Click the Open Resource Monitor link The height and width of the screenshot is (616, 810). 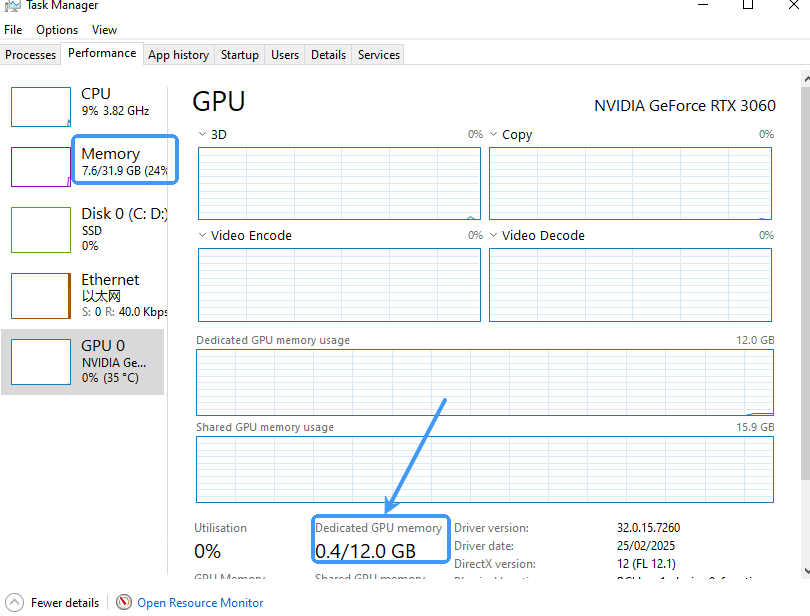pyautogui.click(x=200, y=603)
